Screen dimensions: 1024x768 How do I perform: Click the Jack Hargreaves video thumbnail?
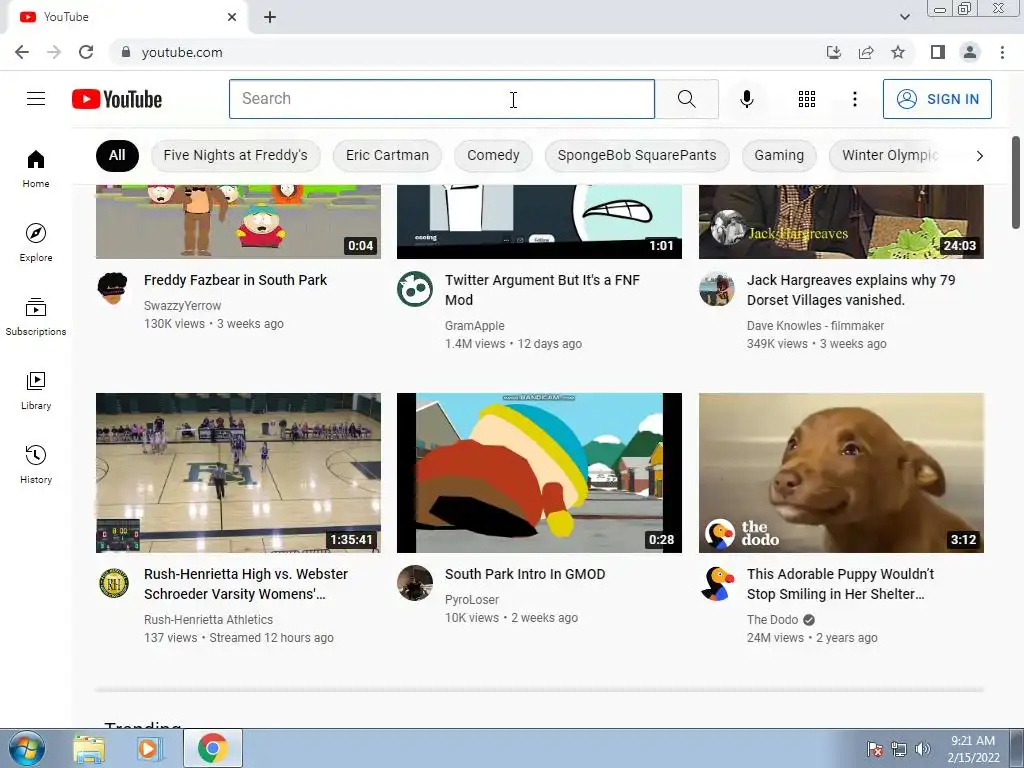pos(841,222)
